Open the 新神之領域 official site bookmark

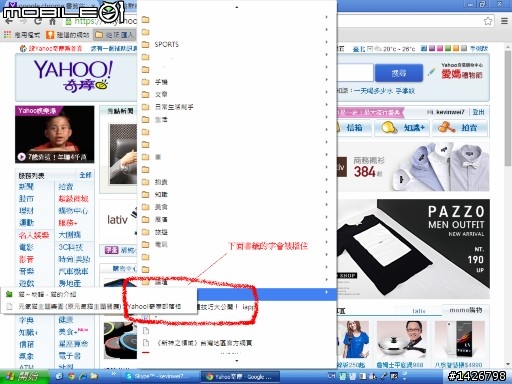pos(237,343)
